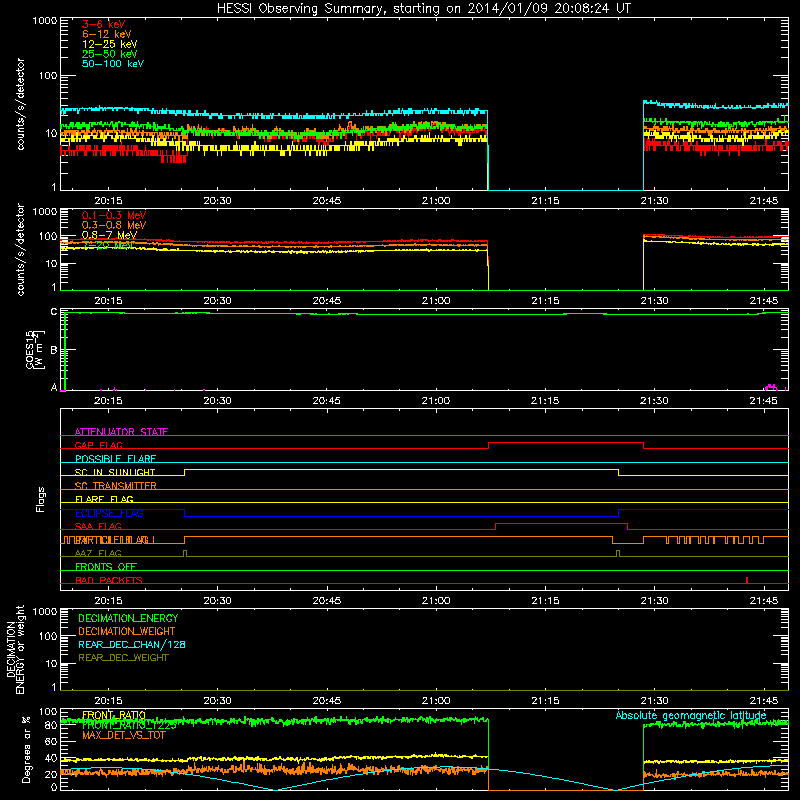The image size is (800, 800).
Task: Select the 25-50 keV legend label
Action: 109,54
